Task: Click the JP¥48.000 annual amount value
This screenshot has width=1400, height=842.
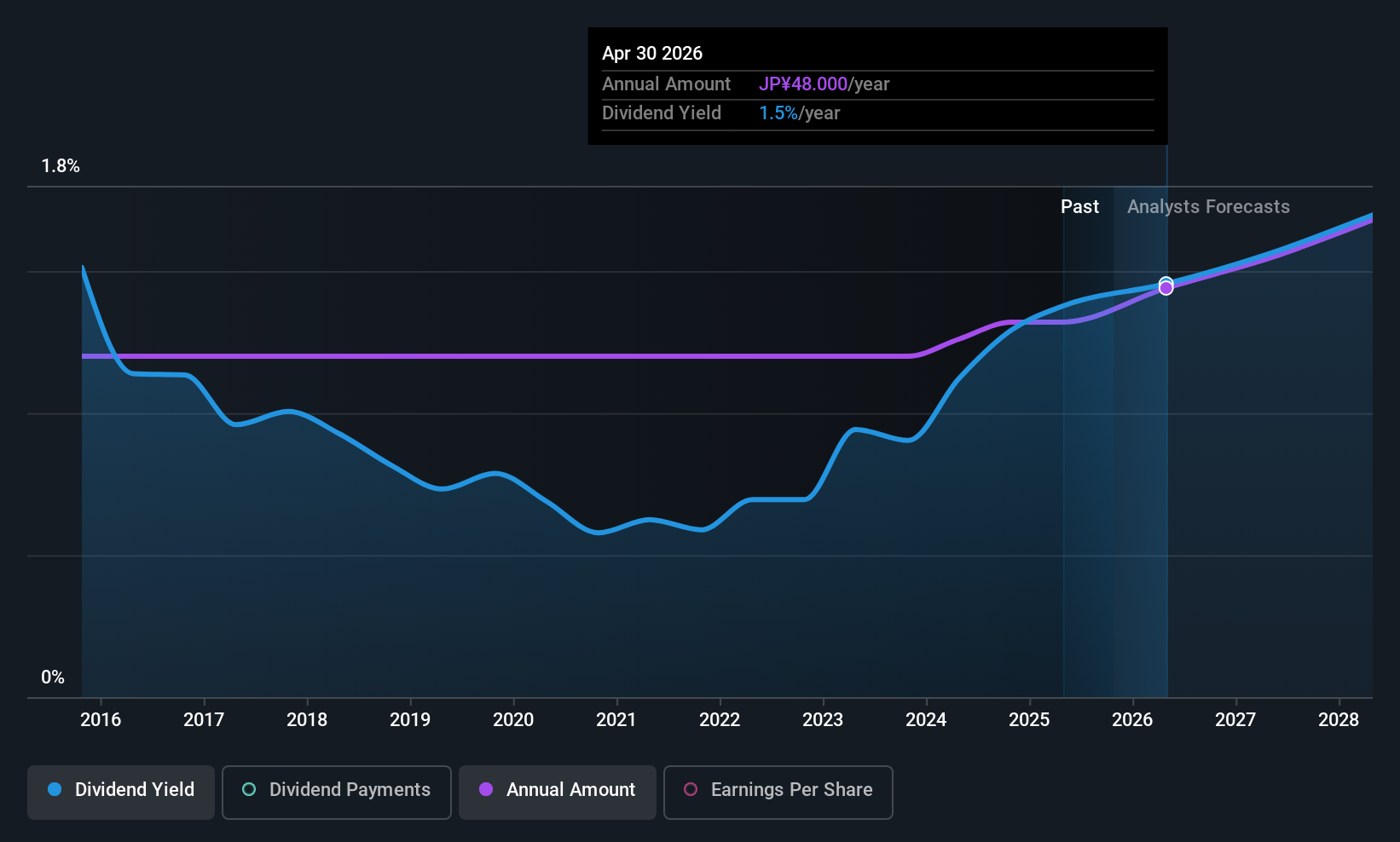Action: [x=803, y=84]
